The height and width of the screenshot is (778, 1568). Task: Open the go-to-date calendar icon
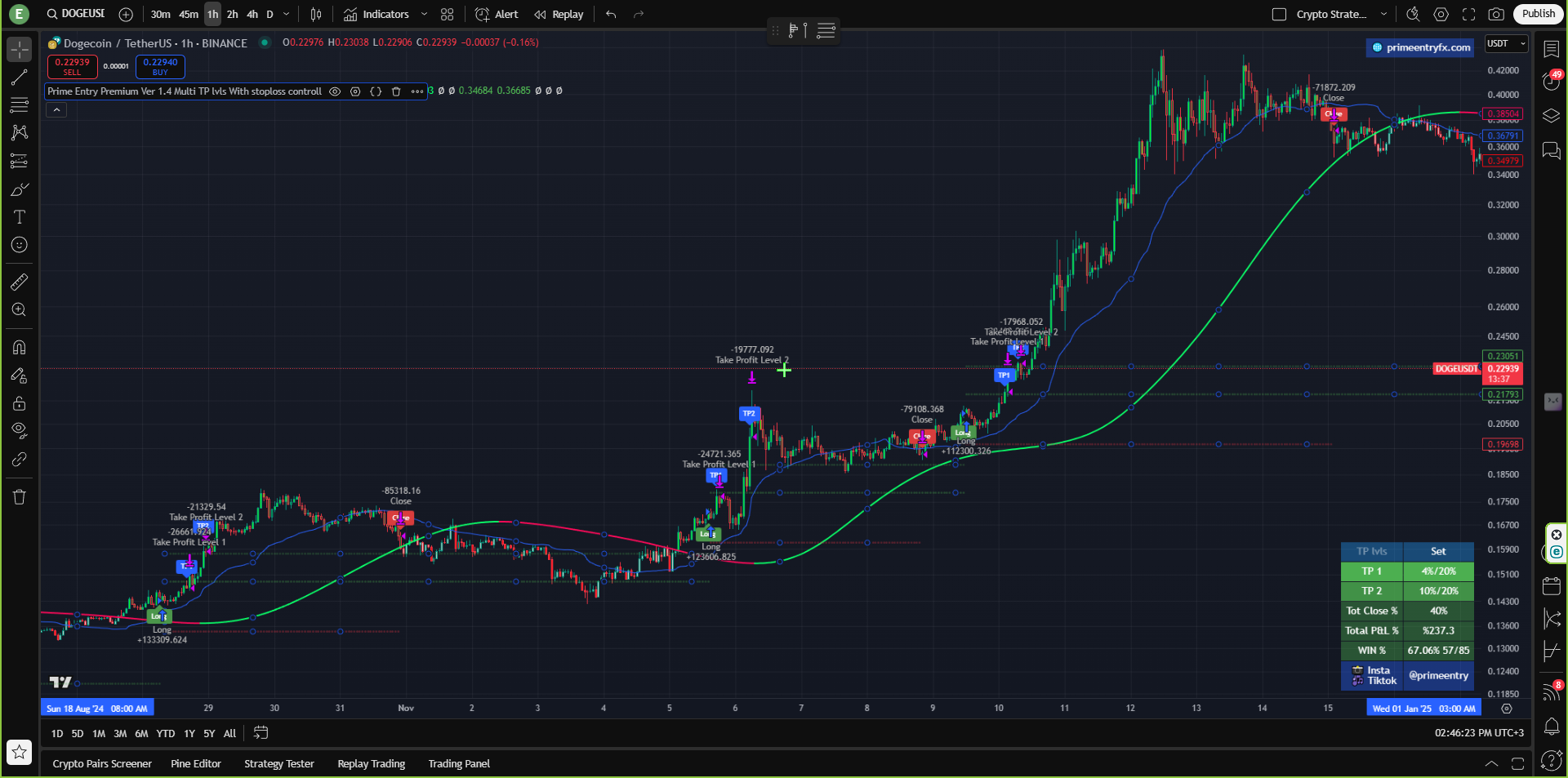point(261,733)
